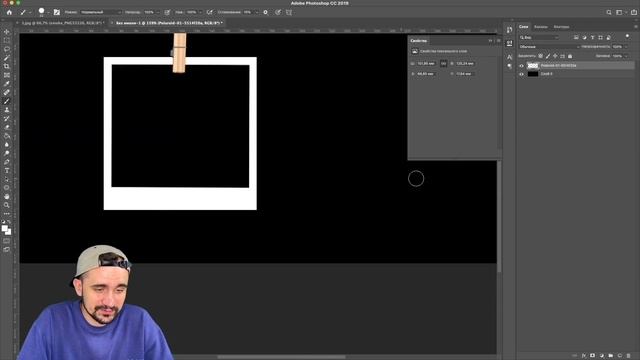The width and height of the screenshot is (640, 360).
Task: Select the Type tool
Action: (x=7, y=171)
